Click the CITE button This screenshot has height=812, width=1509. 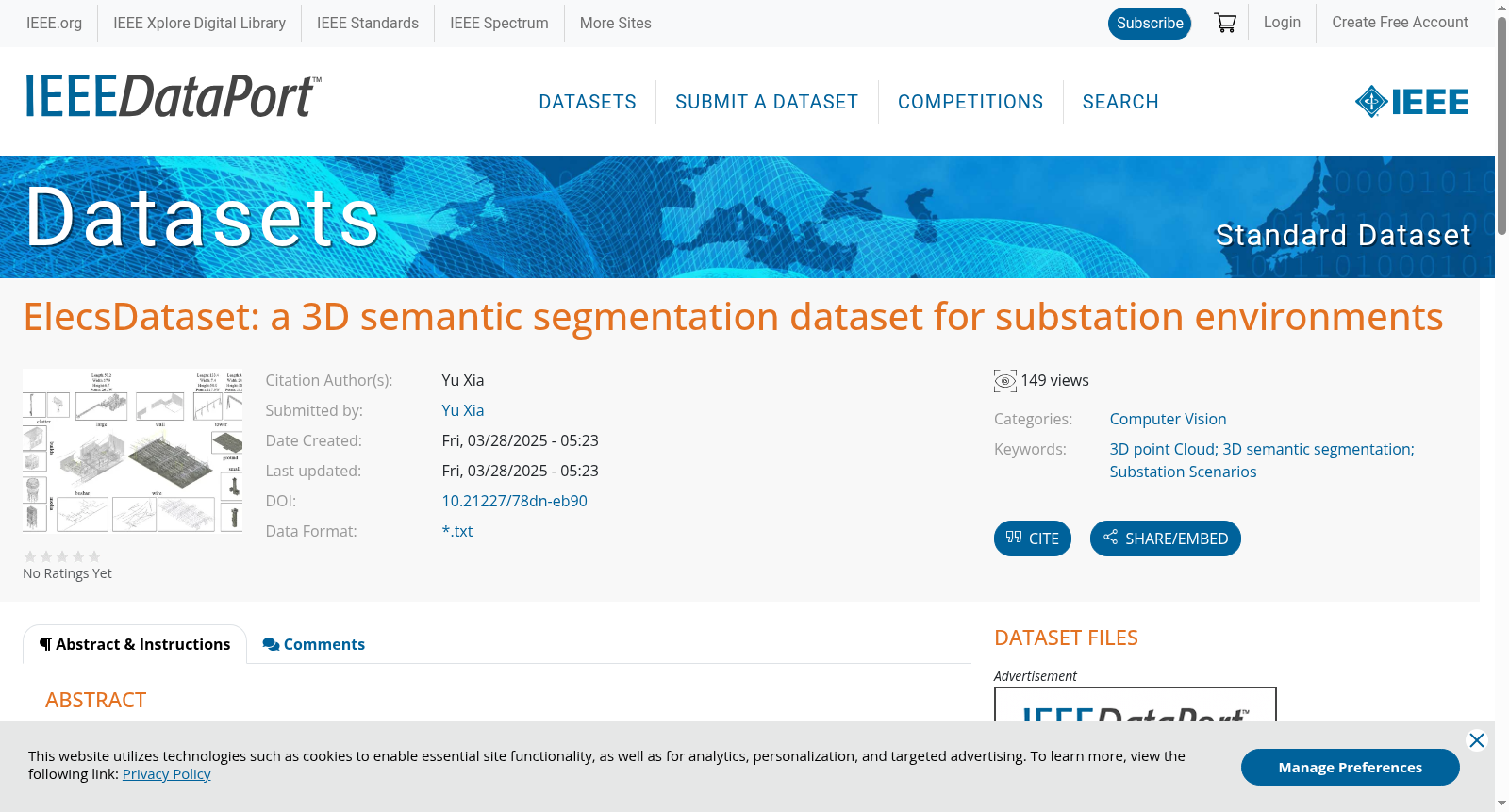pos(1033,539)
